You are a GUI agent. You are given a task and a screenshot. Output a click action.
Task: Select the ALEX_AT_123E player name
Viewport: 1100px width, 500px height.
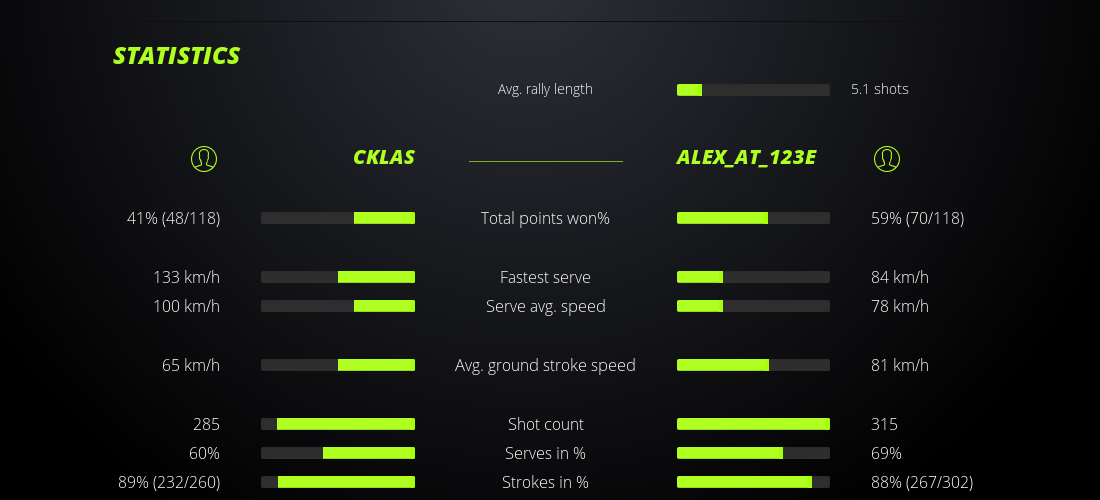[746, 157]
